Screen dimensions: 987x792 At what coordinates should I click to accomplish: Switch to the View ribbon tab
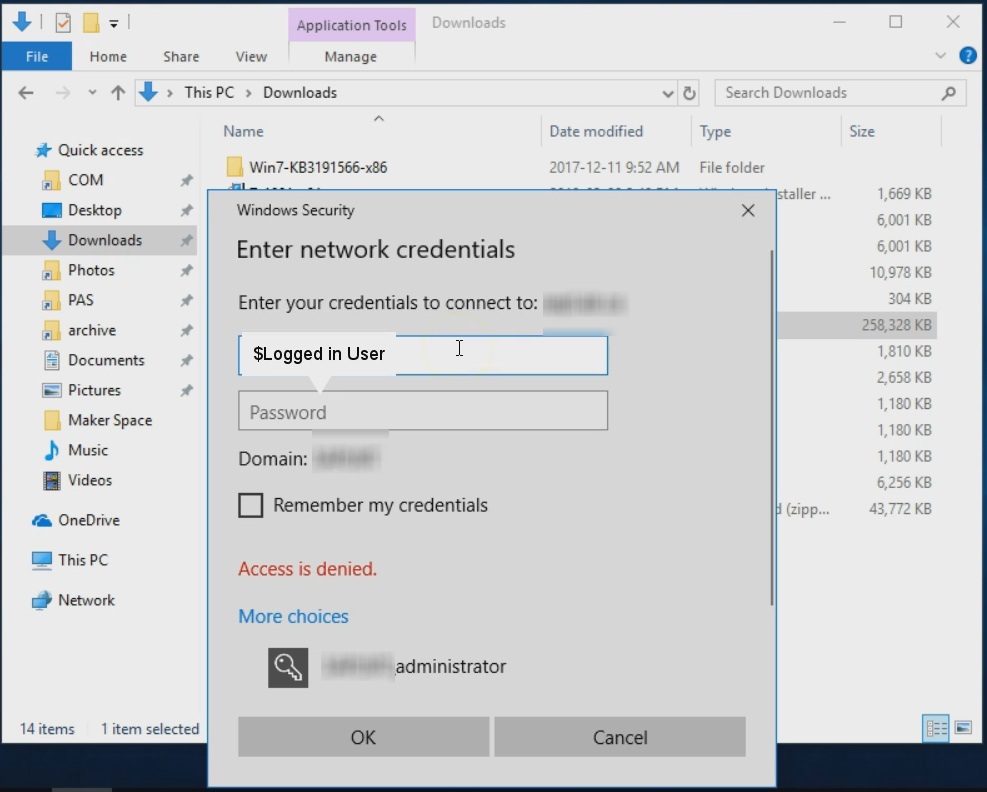(251, 56)
